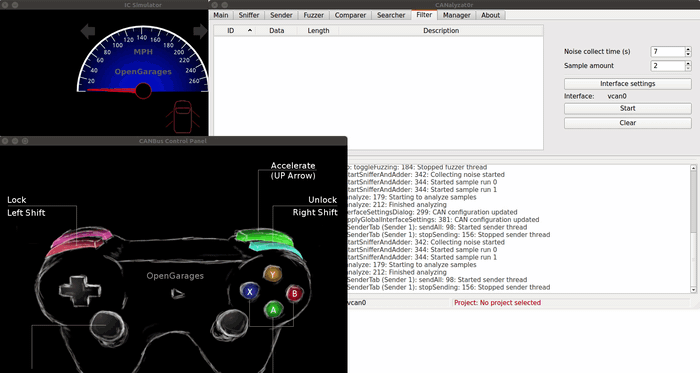Select the Filter tab
Viewport: 700px width, 373px height.
424,15
